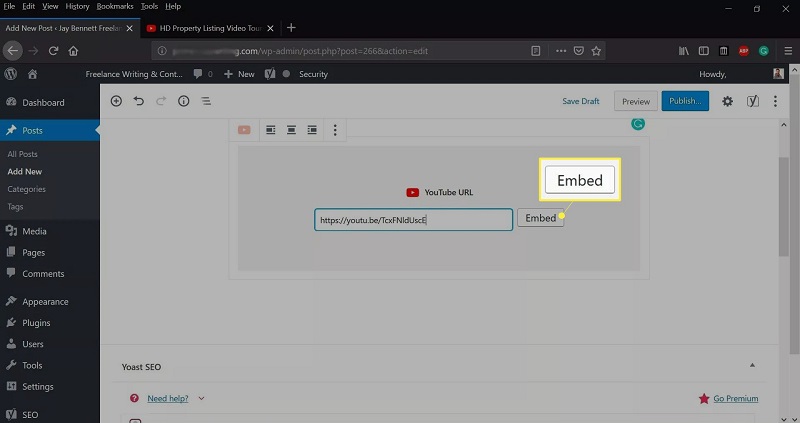Reload the page in browser
800x423 pixels.
(x=53, y=51)
